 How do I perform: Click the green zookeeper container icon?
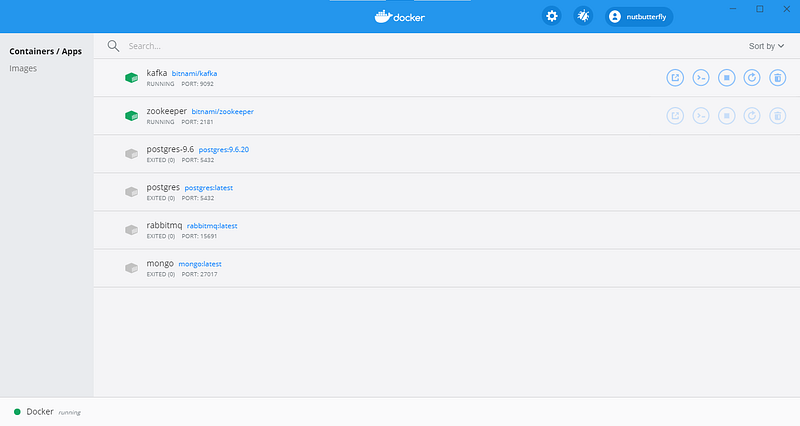tap(132, 116)
